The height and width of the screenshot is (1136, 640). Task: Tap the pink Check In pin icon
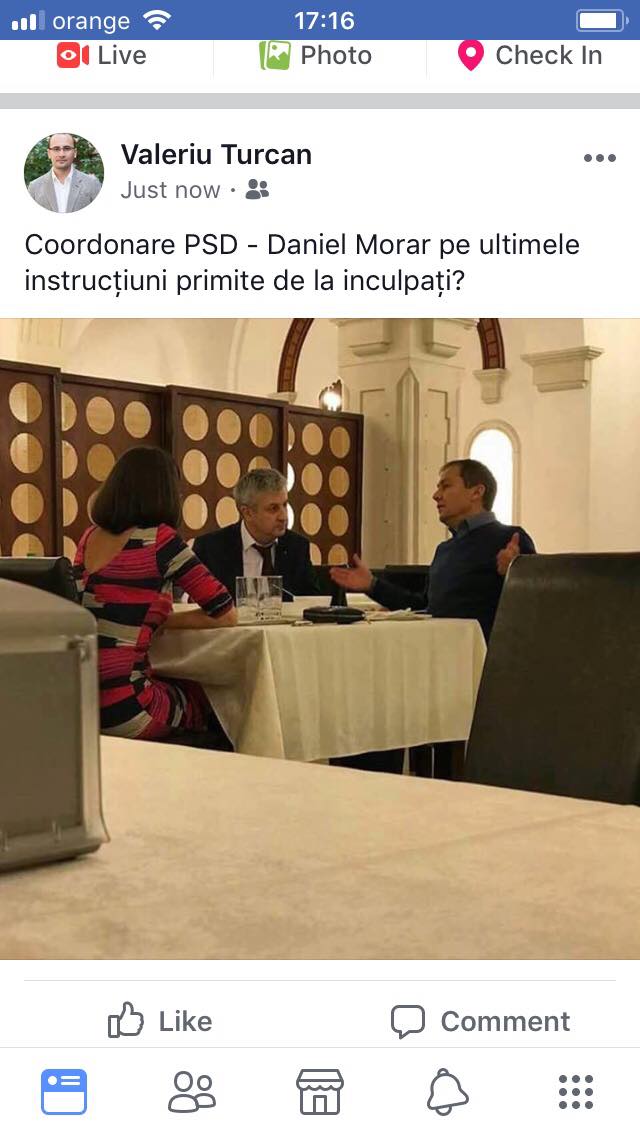(x=470, y=56)
